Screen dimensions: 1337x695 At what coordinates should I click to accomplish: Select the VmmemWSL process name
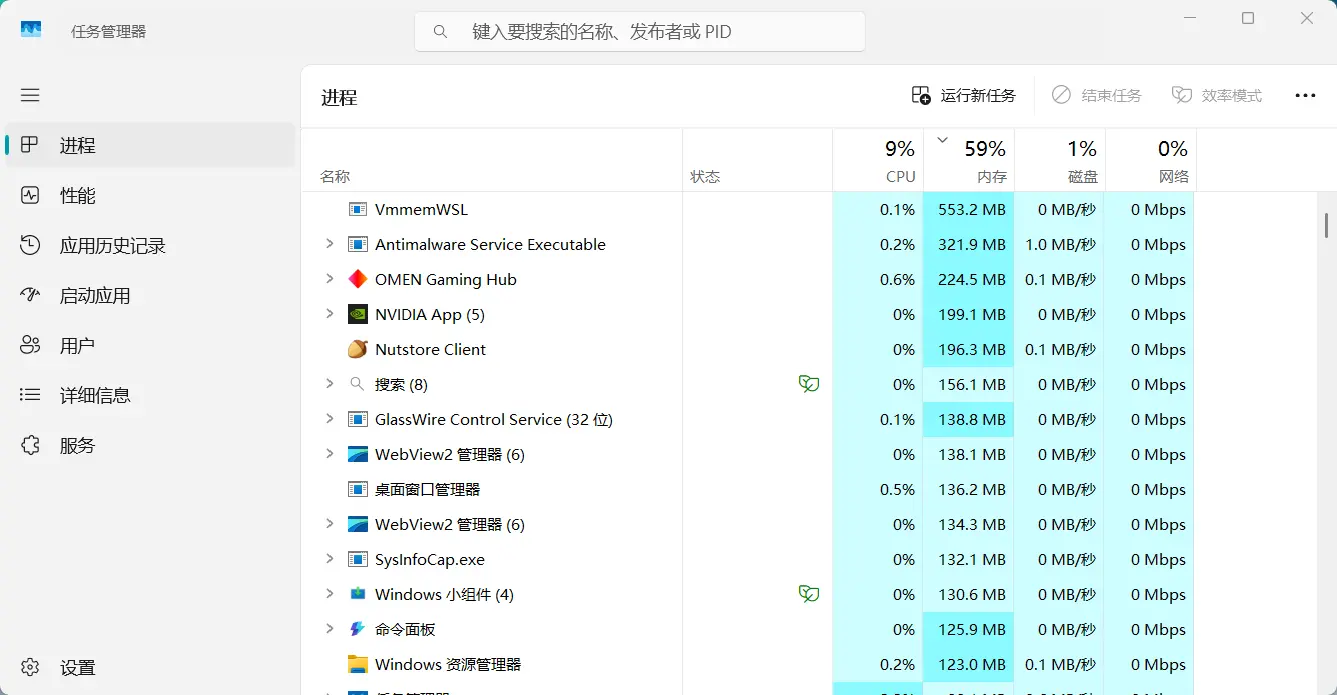click(x=421, y=209)
